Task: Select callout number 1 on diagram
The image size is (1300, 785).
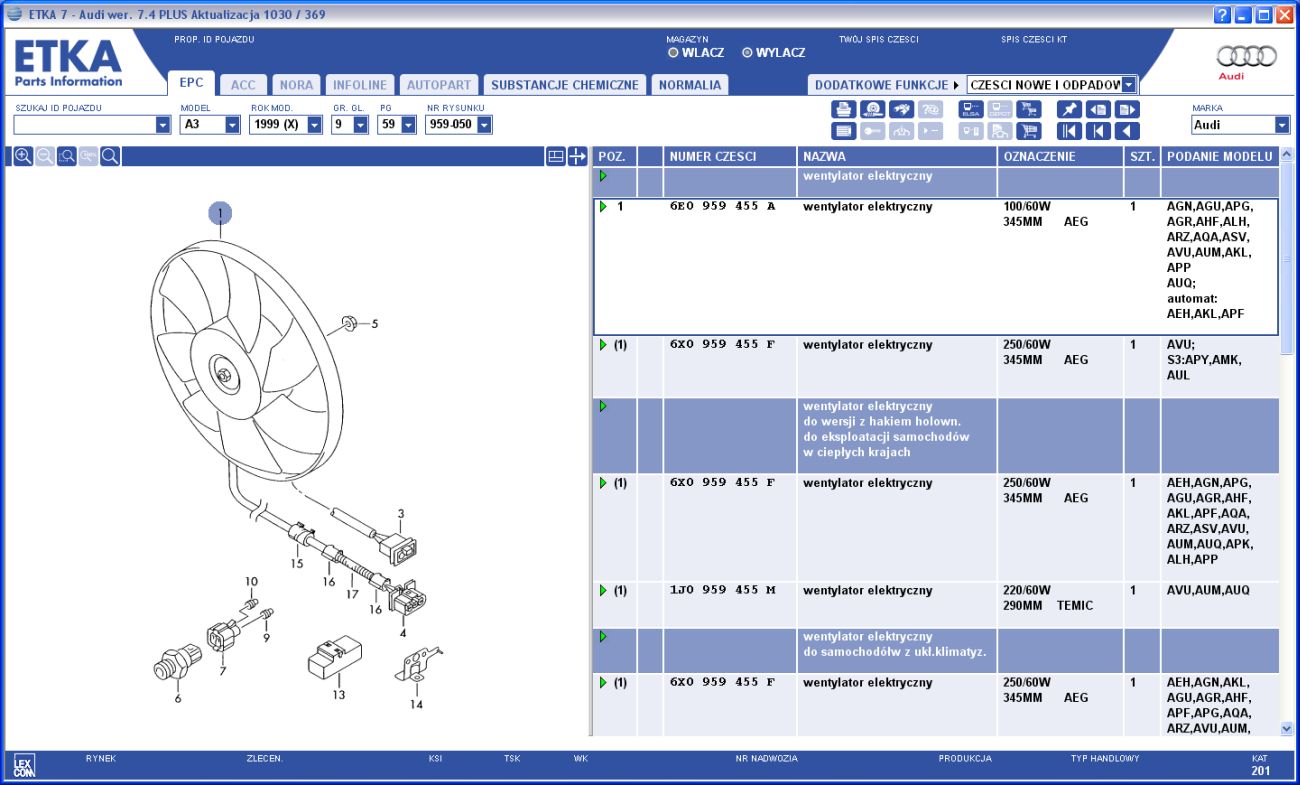Action: [x=220, y=213]
